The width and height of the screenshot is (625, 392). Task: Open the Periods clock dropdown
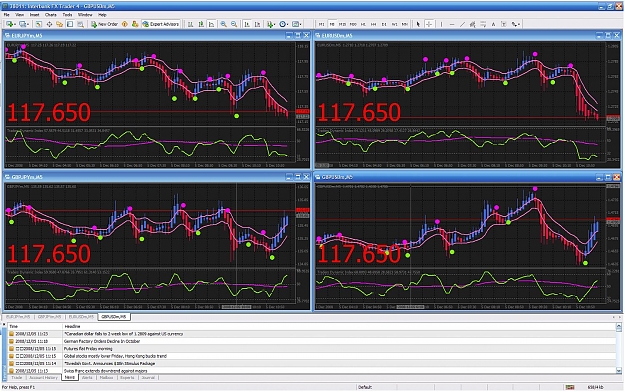pos(284,24)
